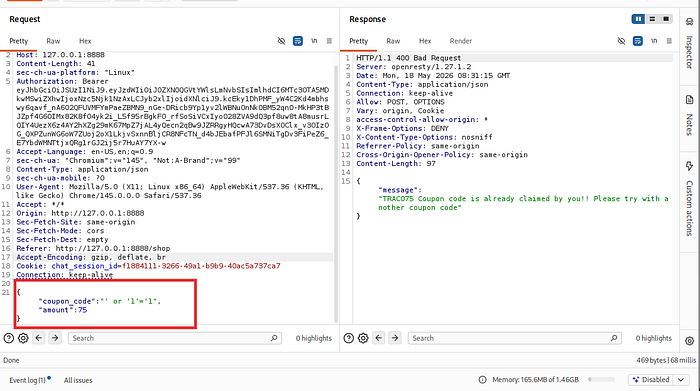The height and width of the screenshot is (391, 700).
Task: Select the Request Pretty tab
Action: pos(19,41)
